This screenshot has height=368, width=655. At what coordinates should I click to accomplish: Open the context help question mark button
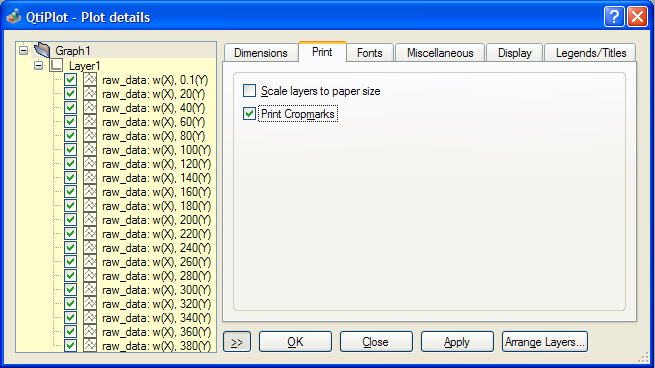pos(614,17)
